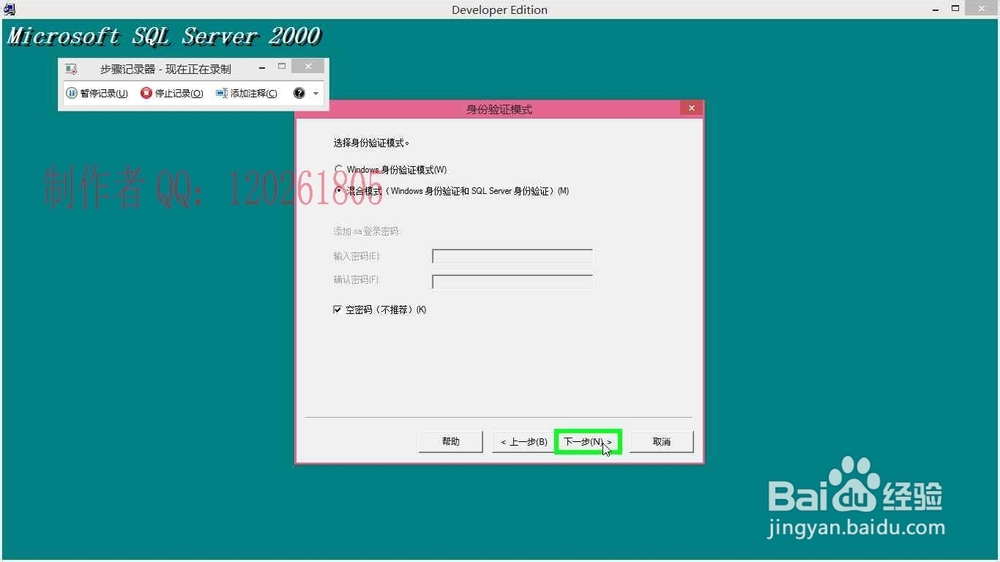Cancel setup with the 取消 button
The image size is (1000, 562).
click(x=661, y=441)
